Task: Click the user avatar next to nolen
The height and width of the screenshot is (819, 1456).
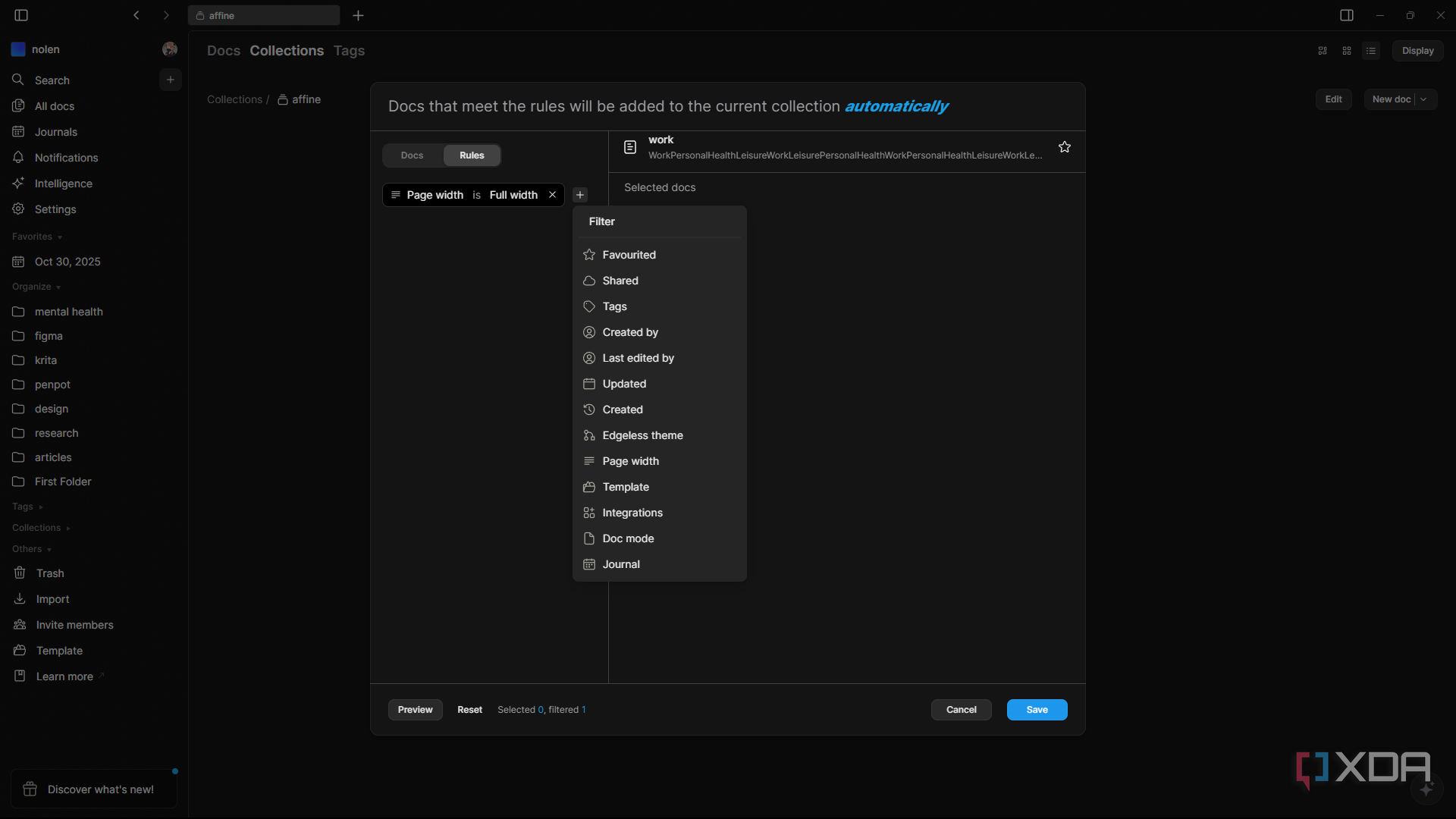Action: pos(170,49)
